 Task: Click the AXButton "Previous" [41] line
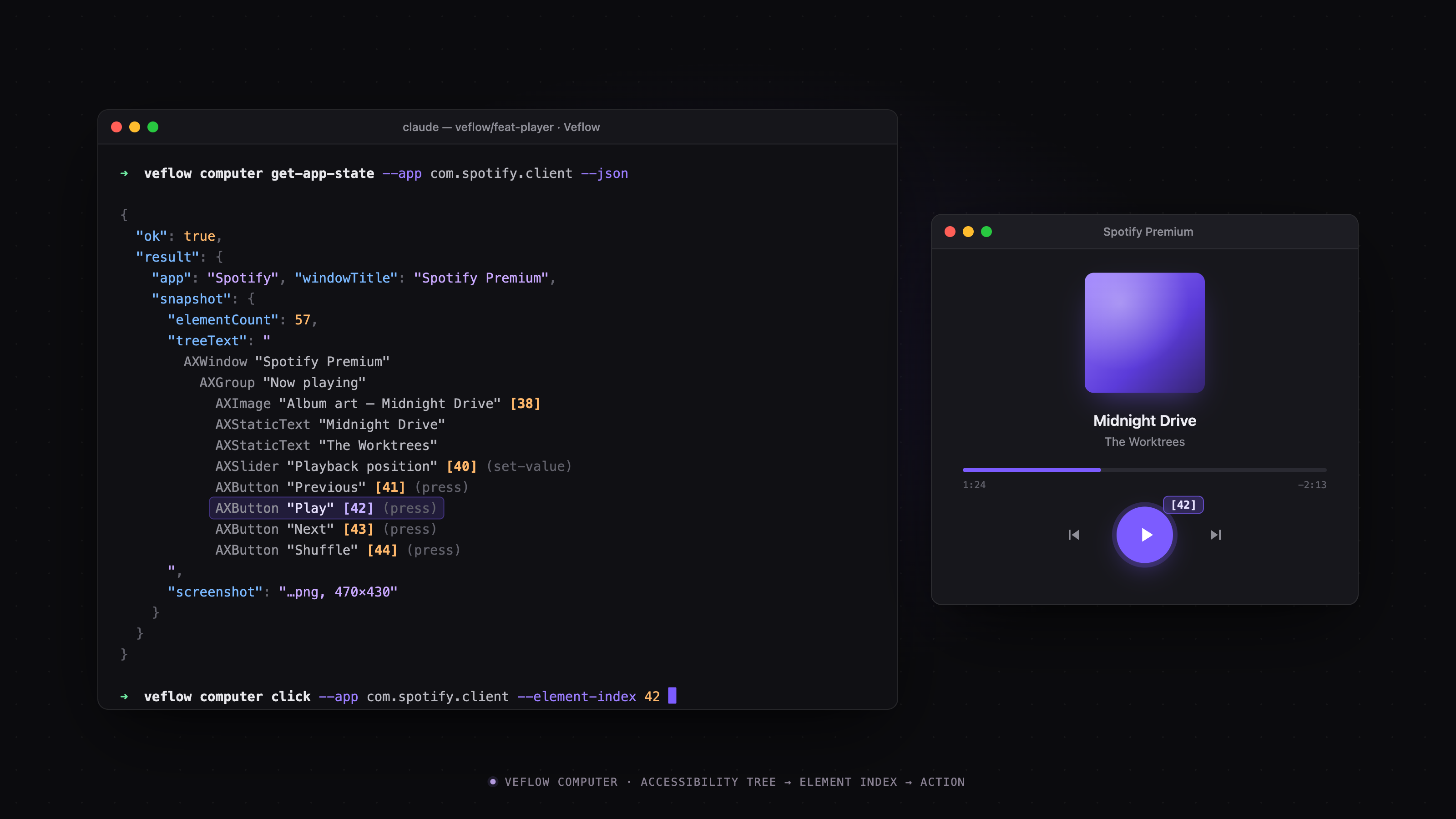[x=341, y=487]
